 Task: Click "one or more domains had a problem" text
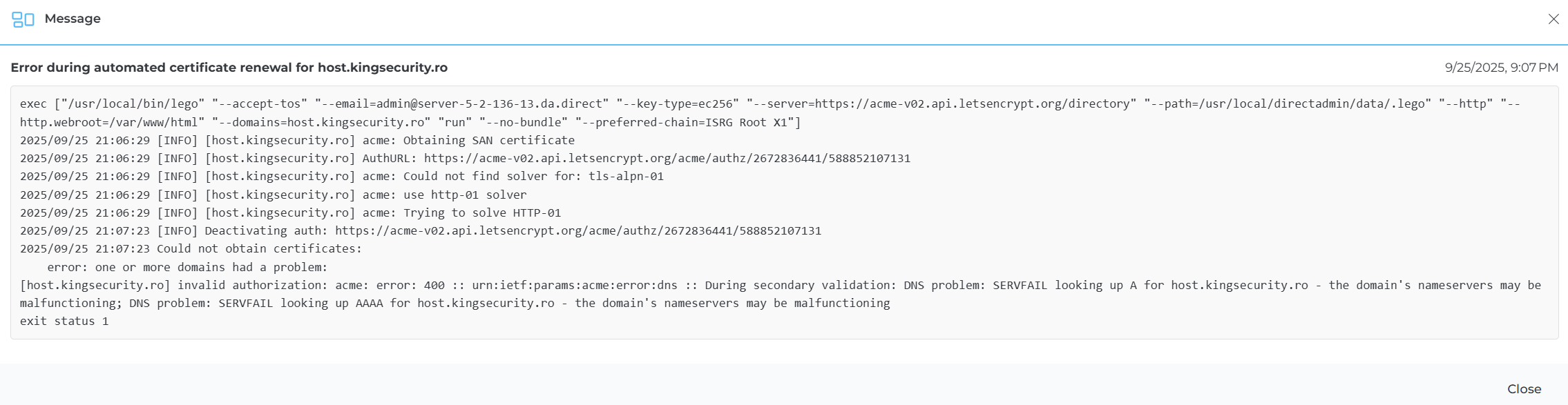coord(211,267)
